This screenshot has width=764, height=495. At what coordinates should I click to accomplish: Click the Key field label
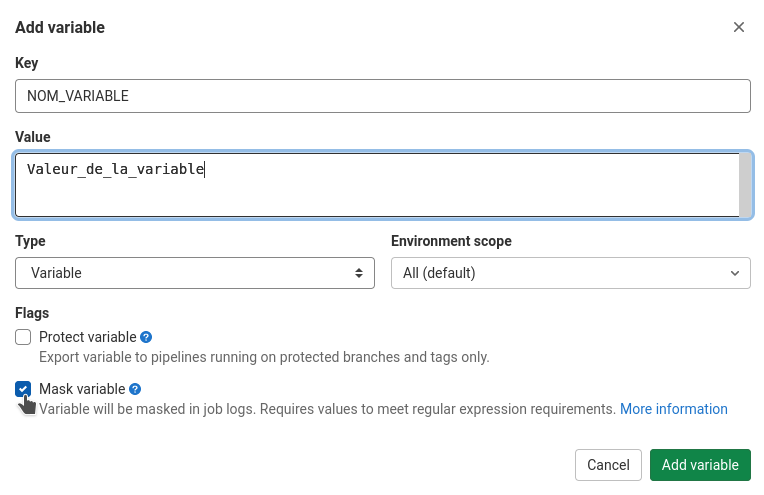[x=26, y=63]
